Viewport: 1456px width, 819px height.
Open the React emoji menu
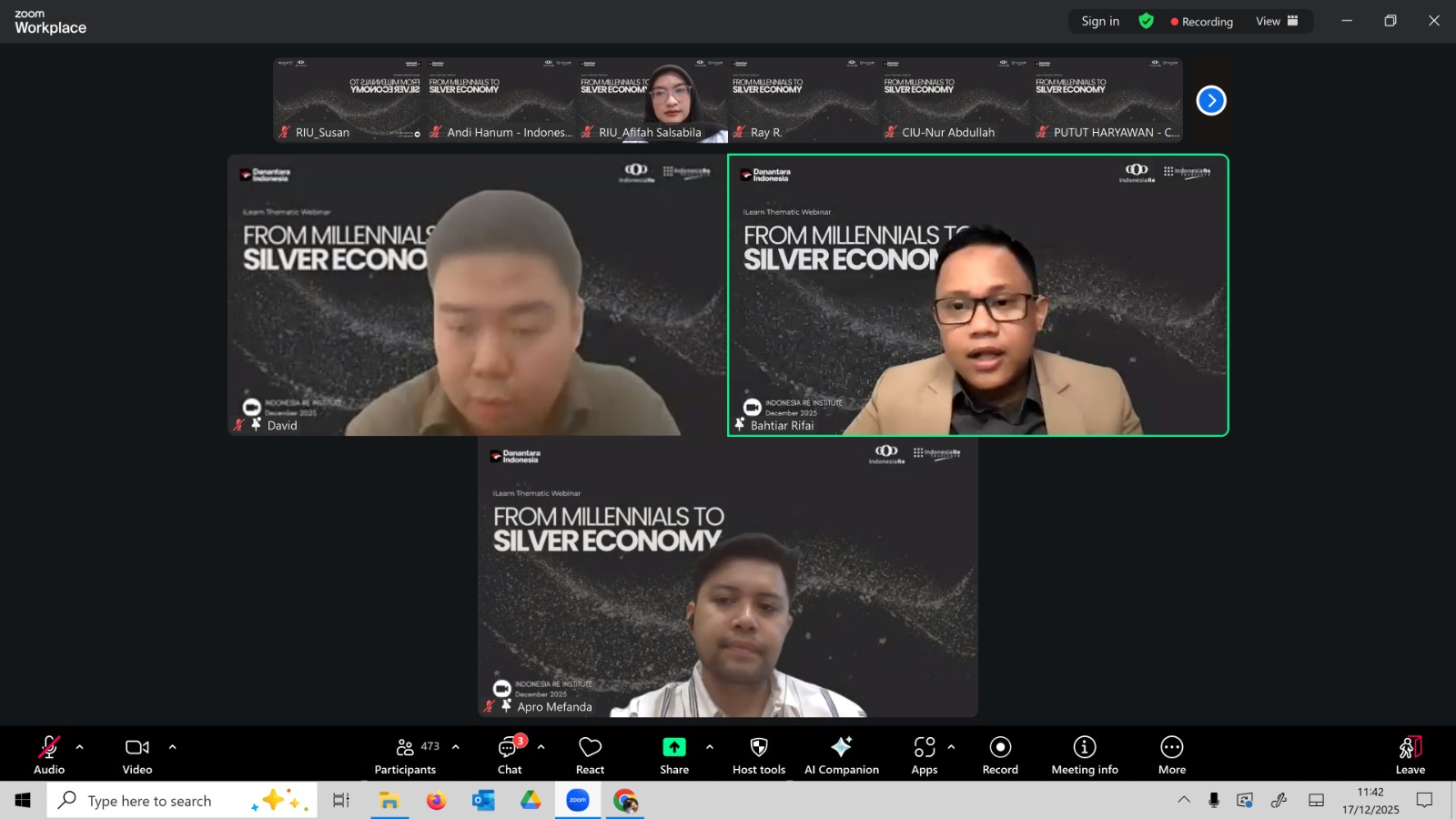pos(590,755)
